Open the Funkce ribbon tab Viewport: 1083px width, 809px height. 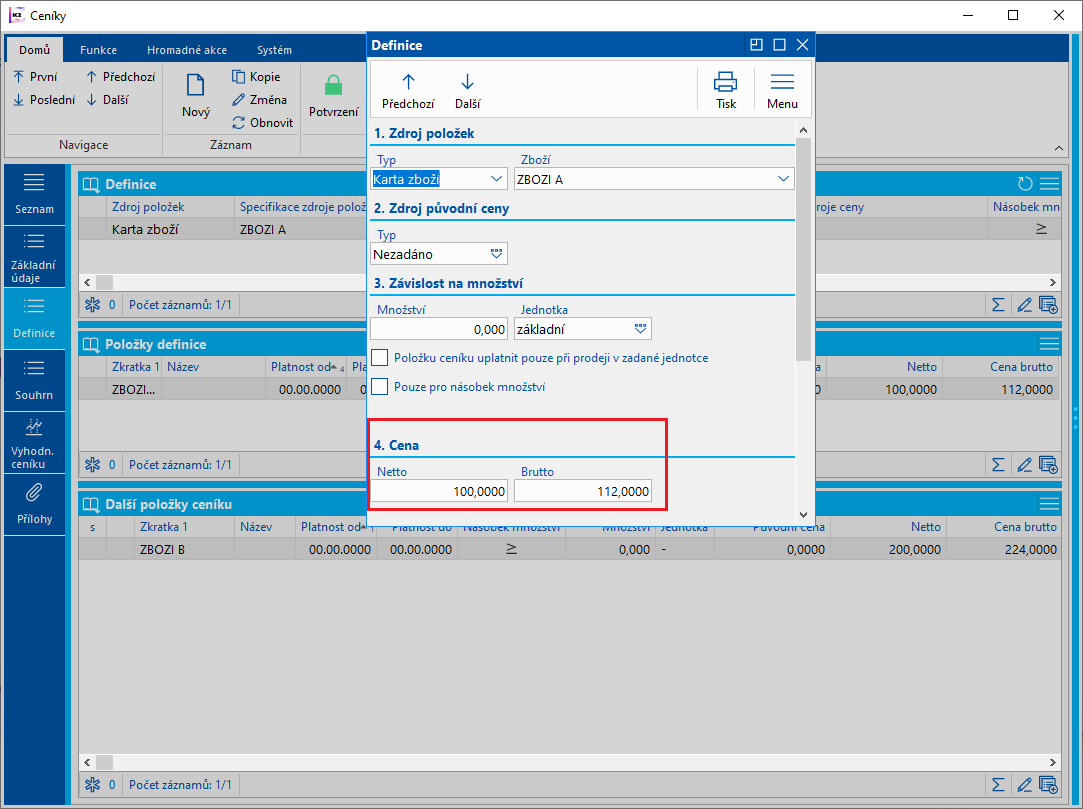click(98, 50)
